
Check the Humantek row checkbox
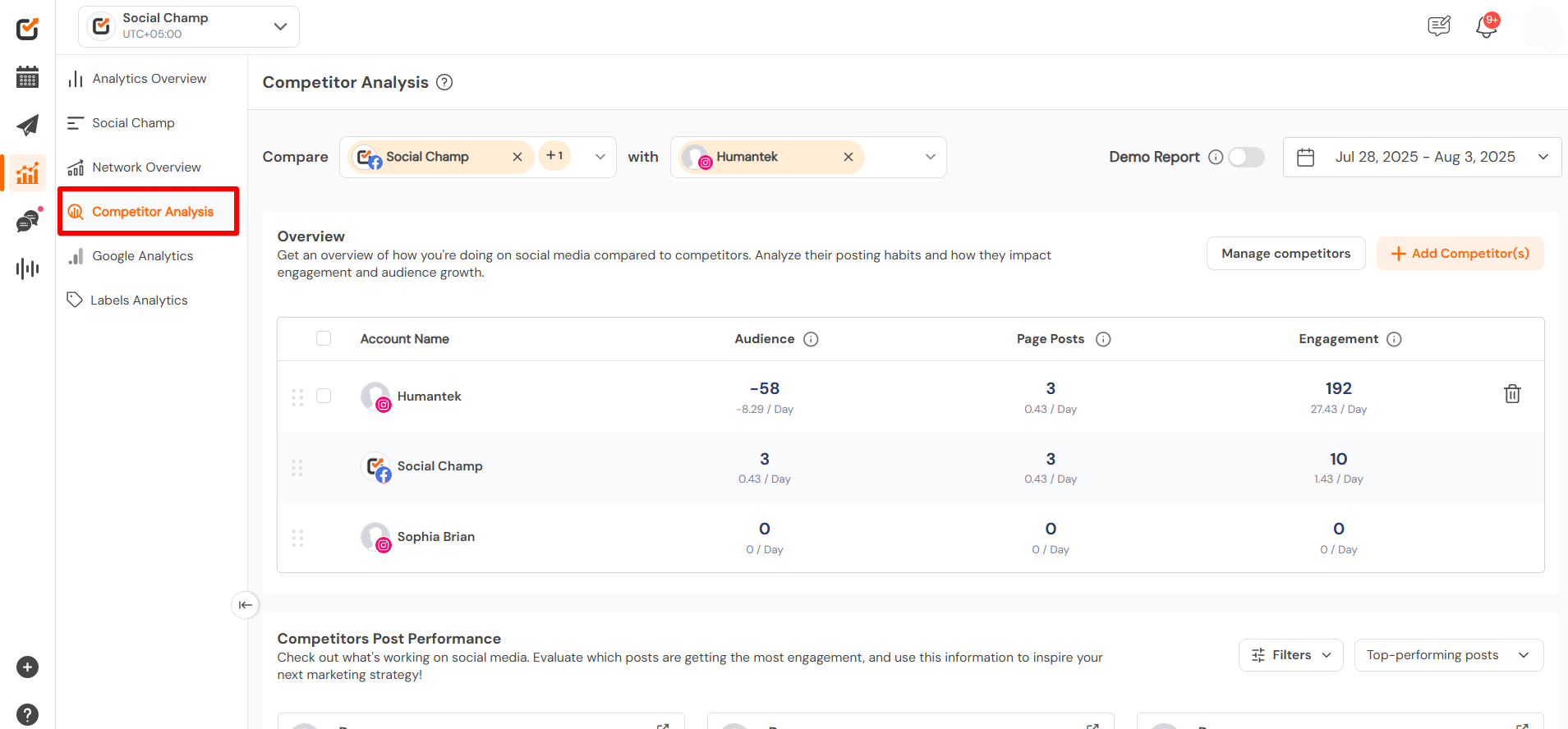[x=324, y=396]
